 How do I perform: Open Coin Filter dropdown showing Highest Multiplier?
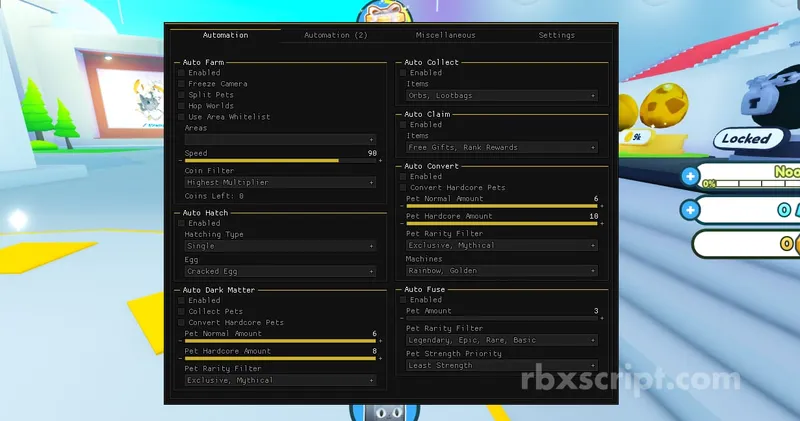click(280, 182)
